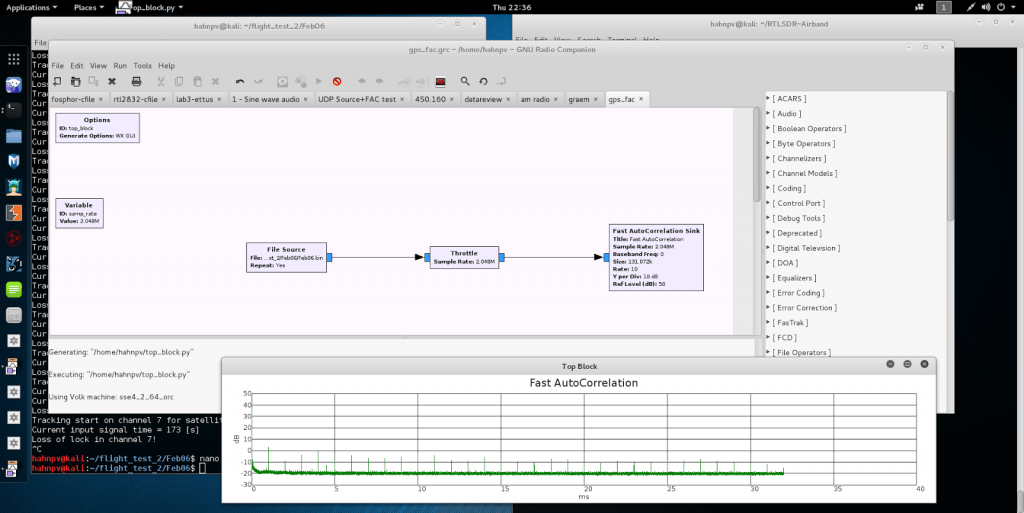Click the Paste clipboard toolbar icon
1024x513 pixels.
click(x=197, y=82)
